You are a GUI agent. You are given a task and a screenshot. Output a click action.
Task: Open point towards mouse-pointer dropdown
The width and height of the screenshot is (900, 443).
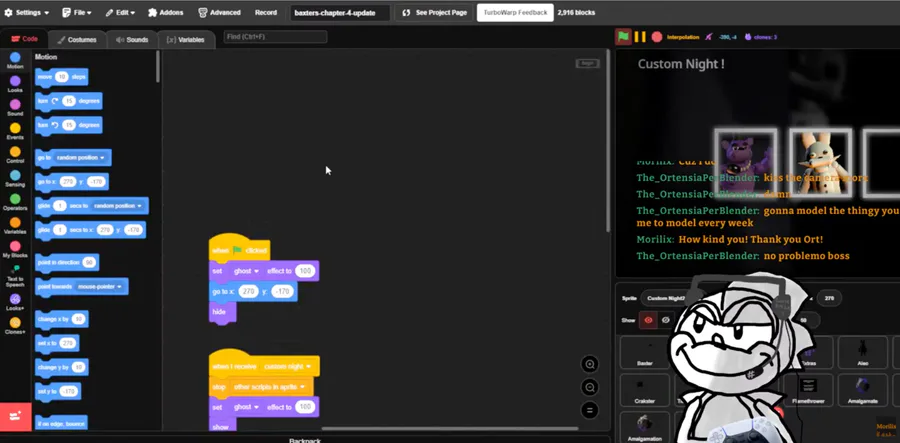100,286
